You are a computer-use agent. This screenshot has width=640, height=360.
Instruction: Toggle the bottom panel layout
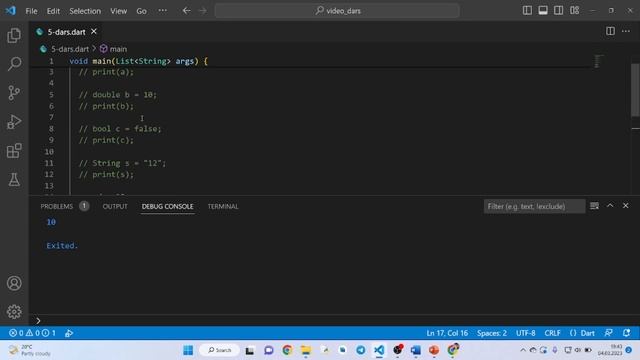[x=543, y=10]
